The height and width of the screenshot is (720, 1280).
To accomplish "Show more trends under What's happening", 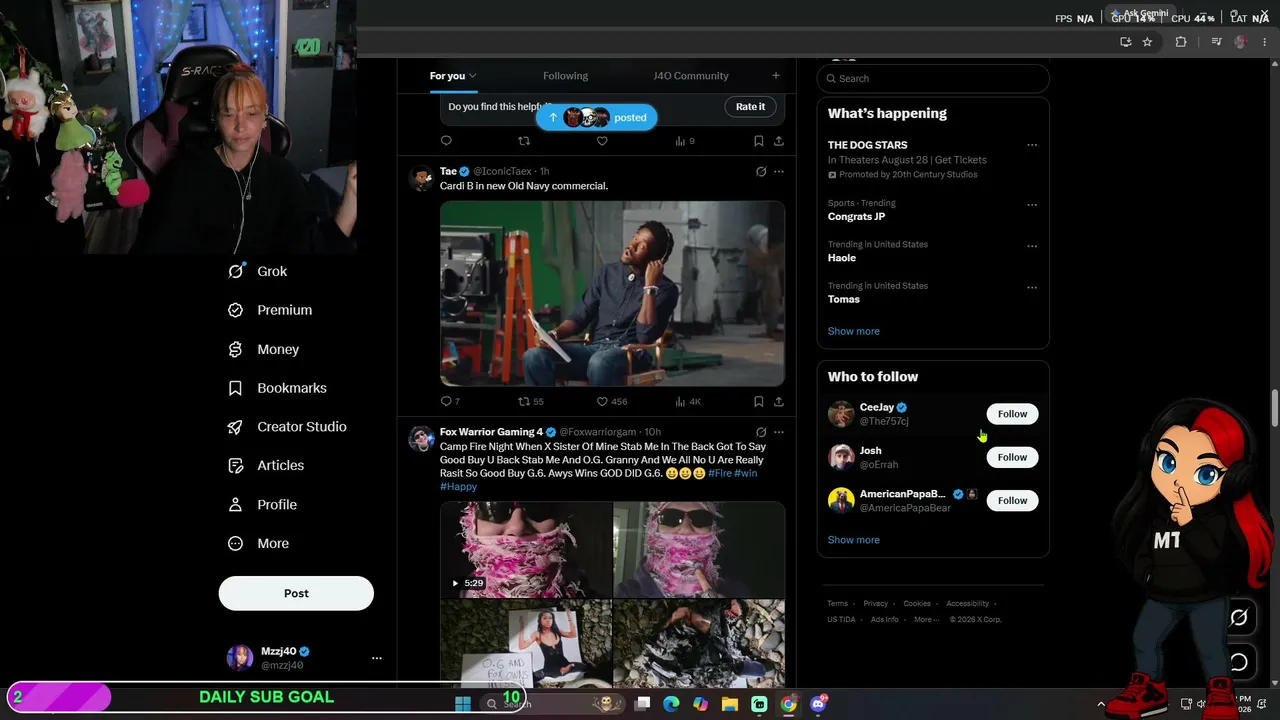I will pyautogui.click(x=853, y=331).
